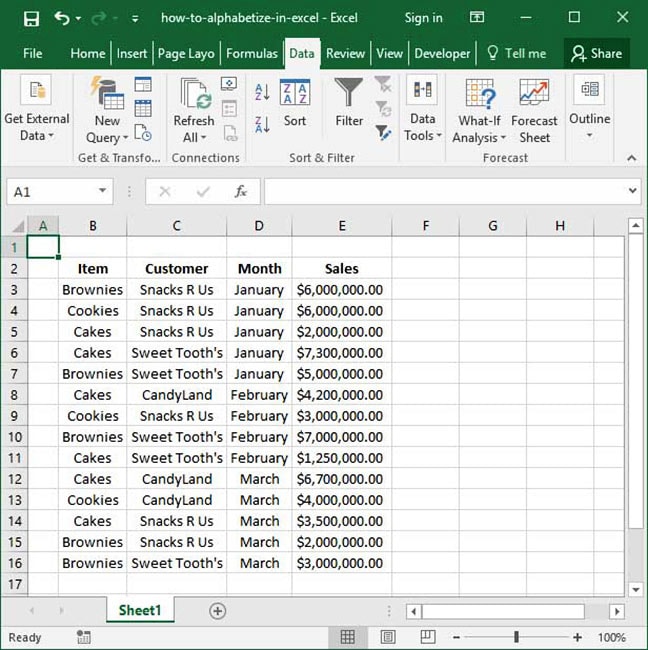Viewport: 648px width, 650px height.
Task: Open the custom Sort dialog button
Action: click(295, 103)
